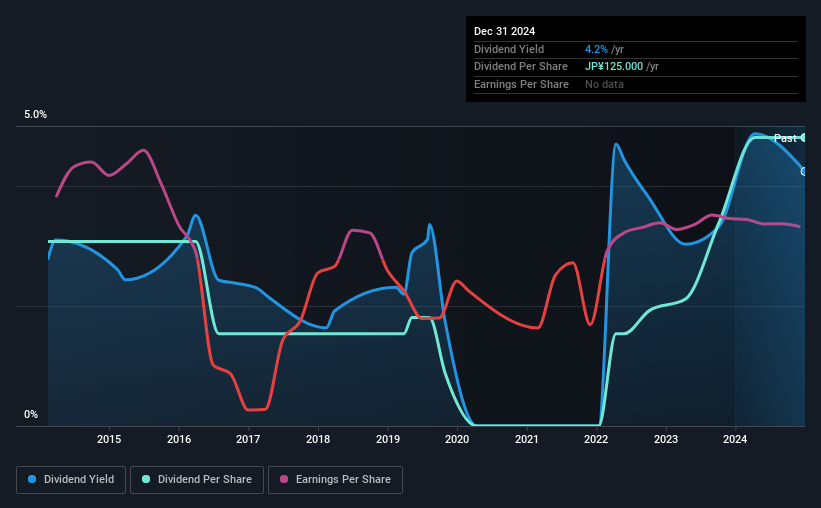Select the 2023 x-axis label
Screen dimensions: 821x508
click(x=666, y=439)
